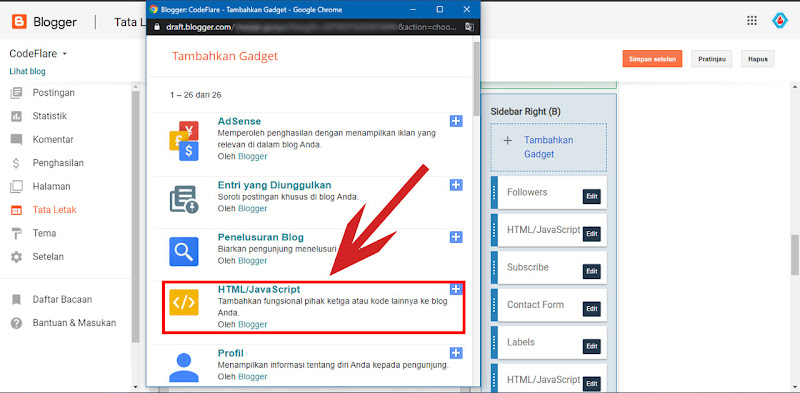Viewport: 800px width, 393px height.
Task: Add Entri yang Diunggulkan with plus icon
Action: click(456, 185)
